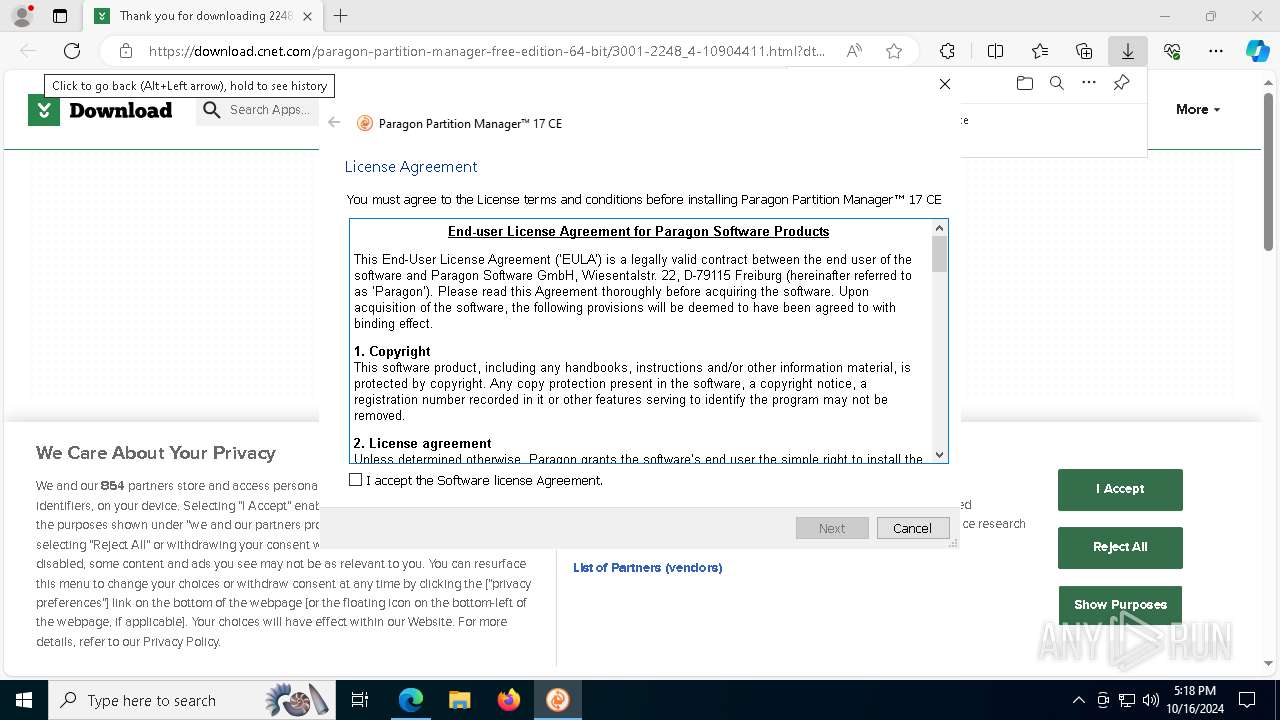Pin the downloads panel
This screenshot has width=1280, height=720.
1121,84
